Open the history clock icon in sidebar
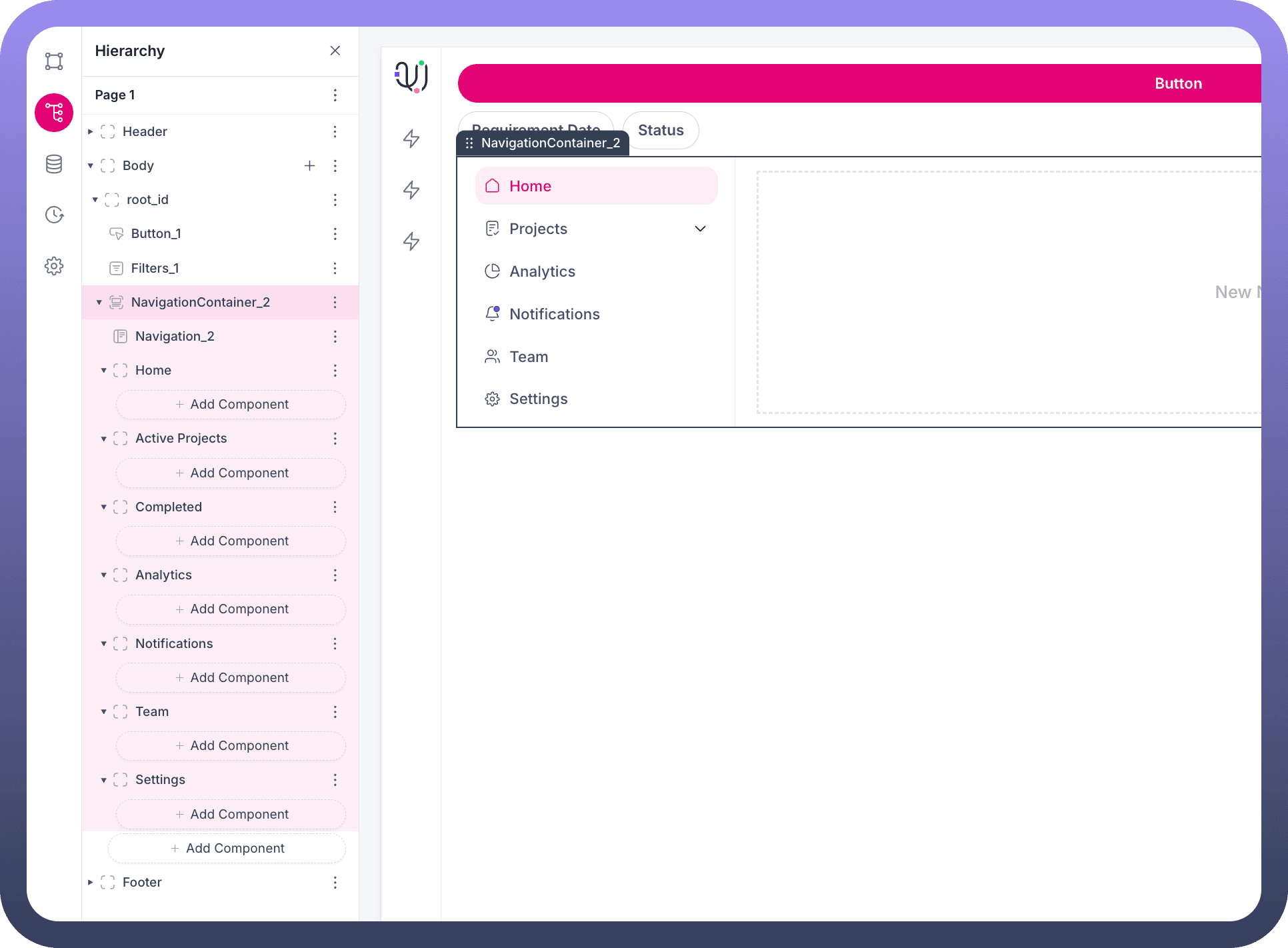 [54, 215]
